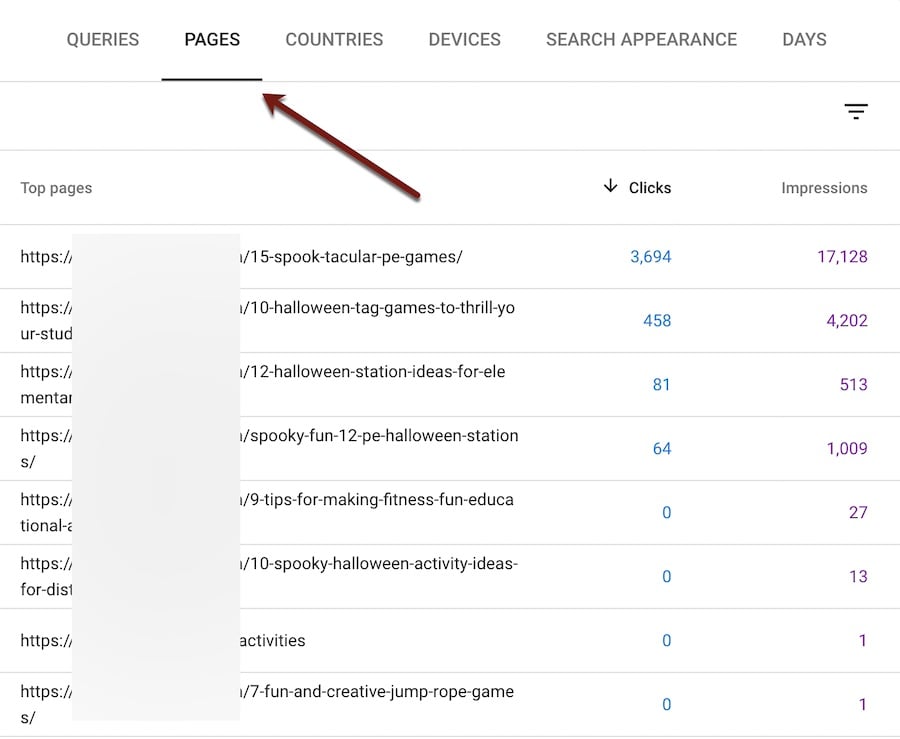900x739 pixels.
Task: Open the 15-spook-tacular-pe-games page row
Action: tap(350, 257)
